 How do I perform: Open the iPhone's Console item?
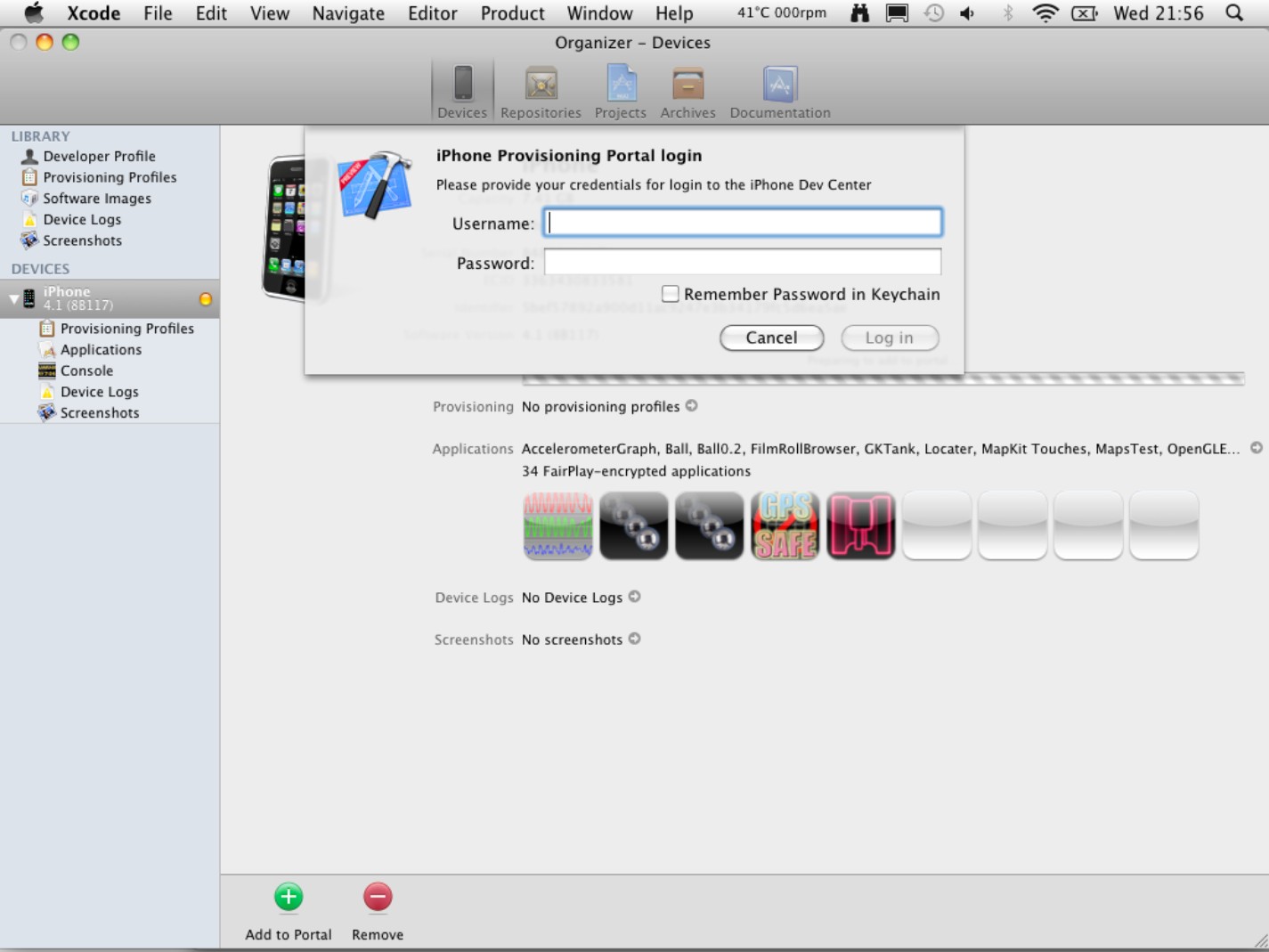pos(86,370)
